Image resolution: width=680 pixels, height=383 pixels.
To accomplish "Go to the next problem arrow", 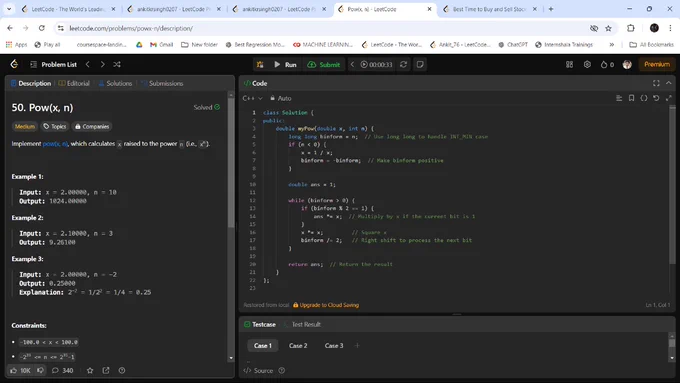I will tap(102, 64).
